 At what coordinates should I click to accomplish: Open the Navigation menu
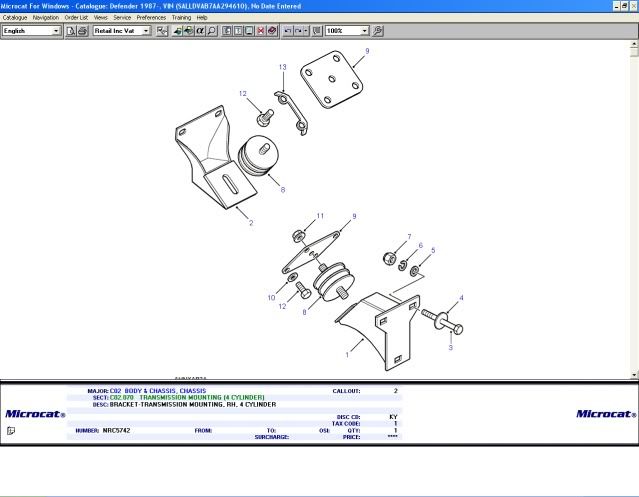tap(46, 18)
